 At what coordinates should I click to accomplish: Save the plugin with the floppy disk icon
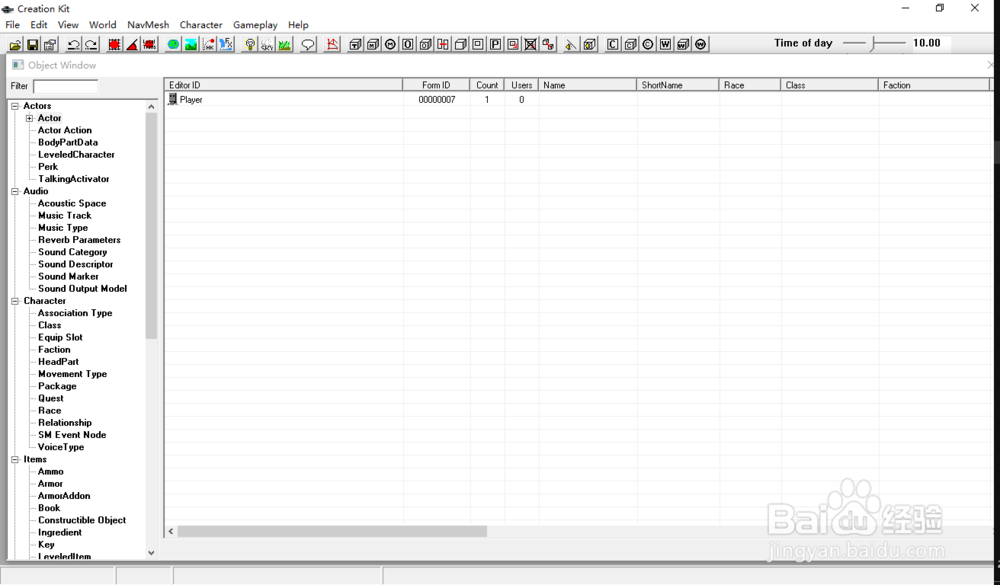pyautogui.click(x=32, y=44)
